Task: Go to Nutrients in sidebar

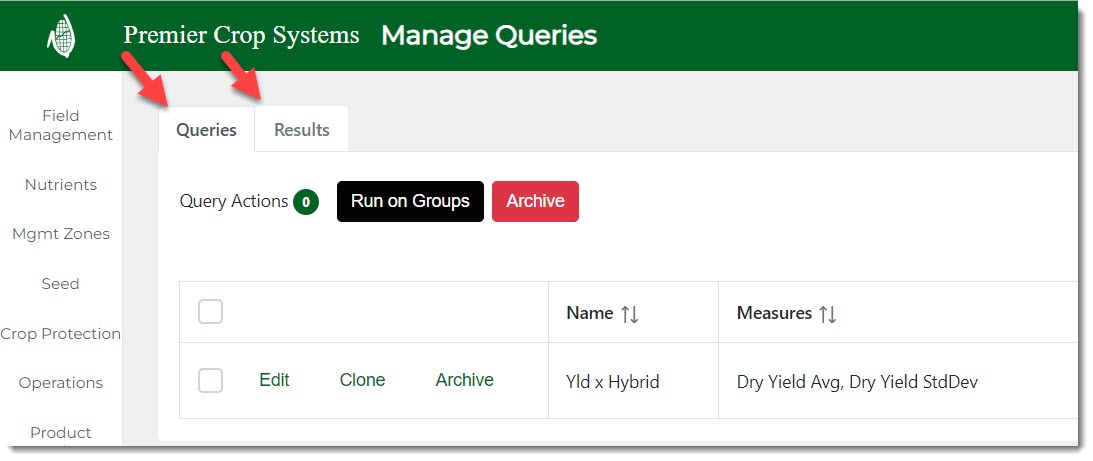Action: pyautogui.click(x=60, y=185)
